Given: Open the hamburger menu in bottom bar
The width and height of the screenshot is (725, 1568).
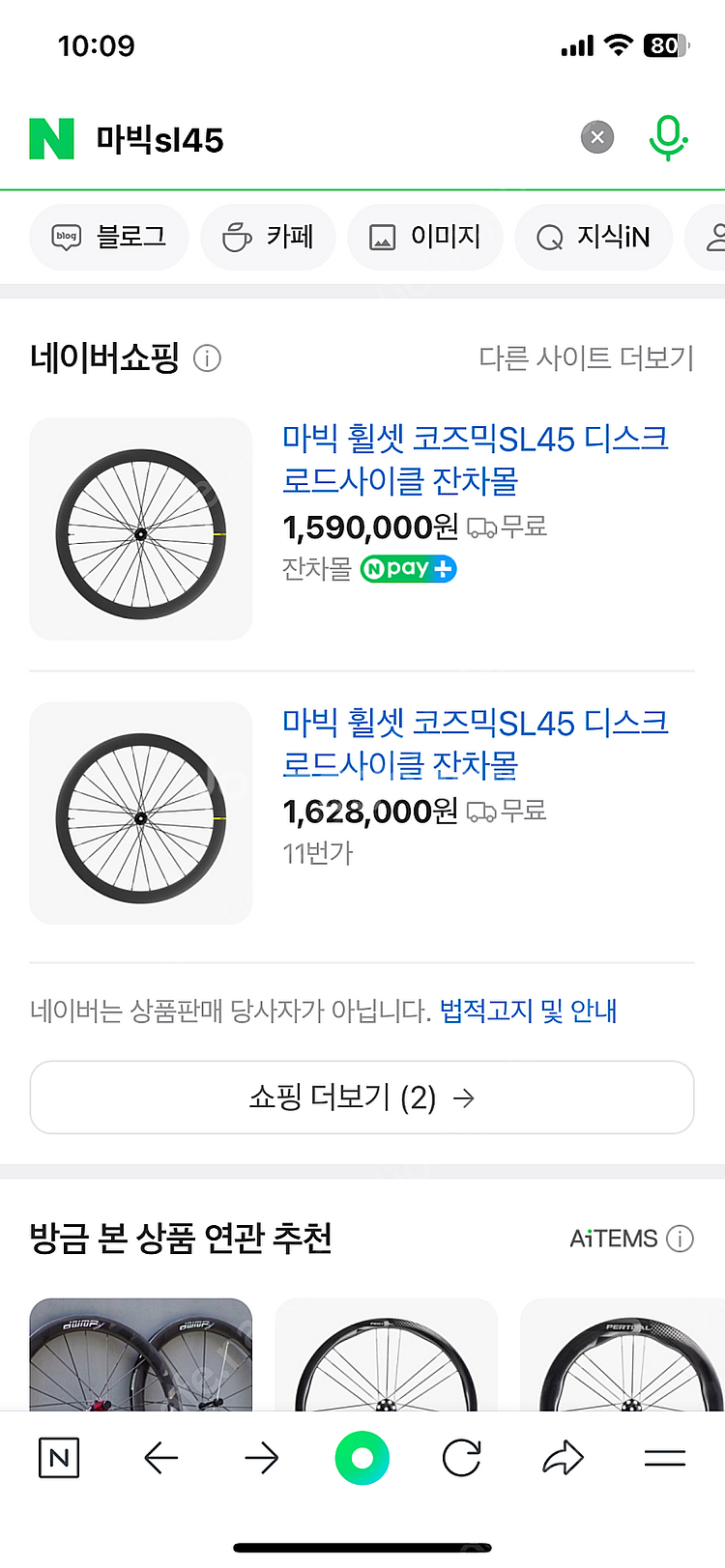Looking at the screenshot, I should (665, 1458).
